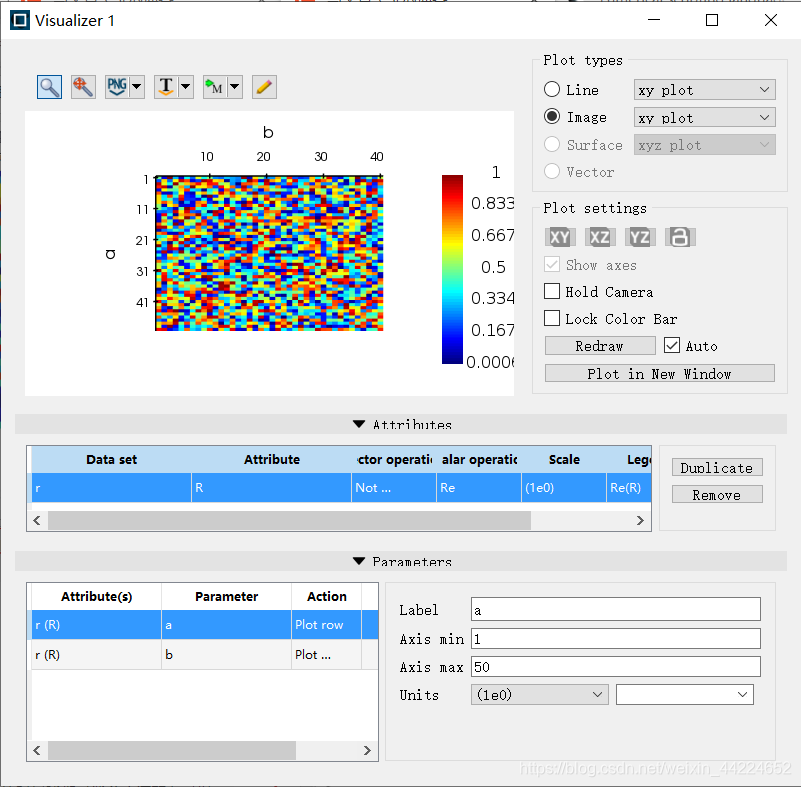Screen dimensions: 801x787
Task: Click the Duplicate button
Action: pos(717,467)
